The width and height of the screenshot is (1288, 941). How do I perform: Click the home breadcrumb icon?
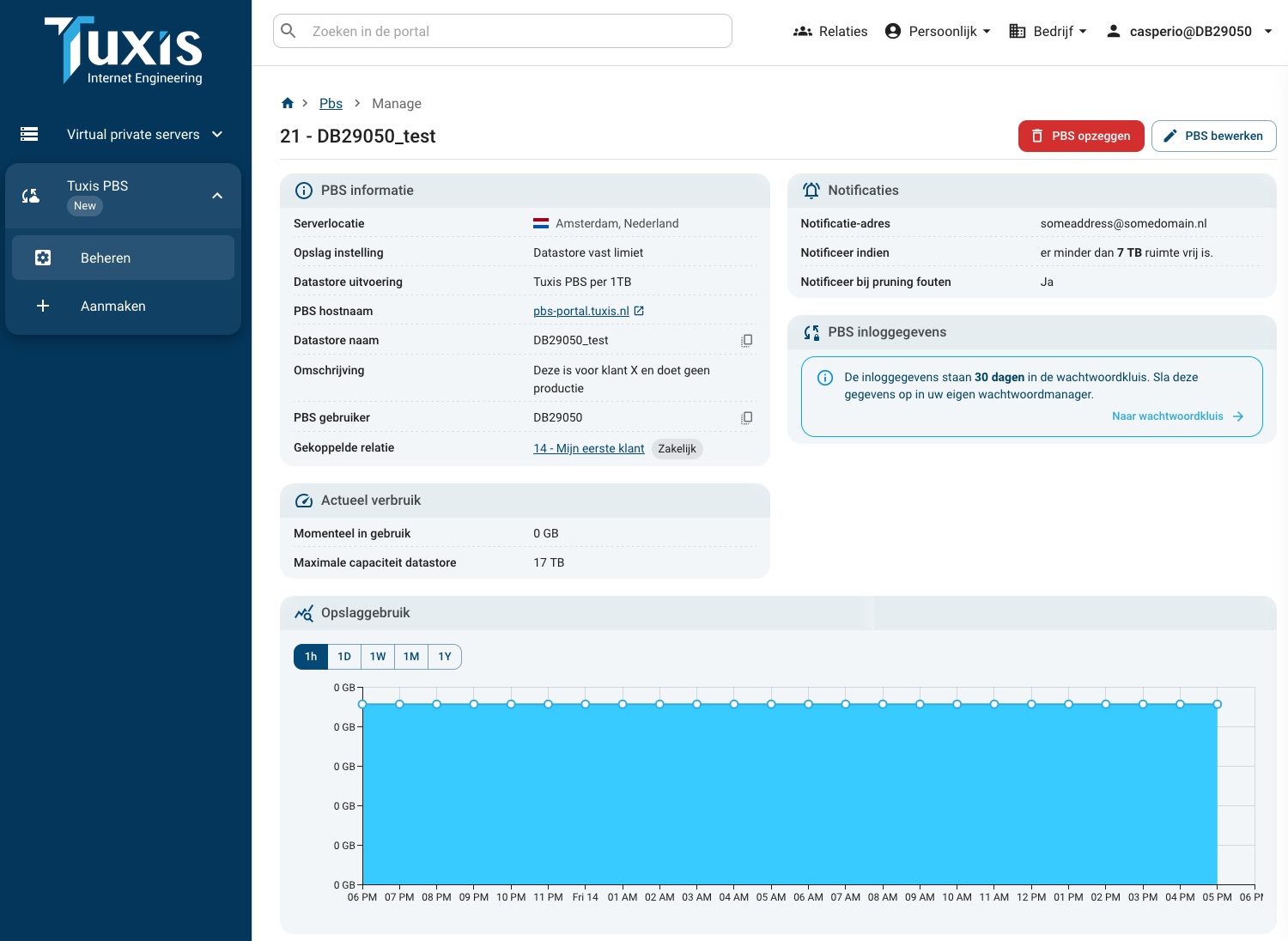(x=288, y=103)
